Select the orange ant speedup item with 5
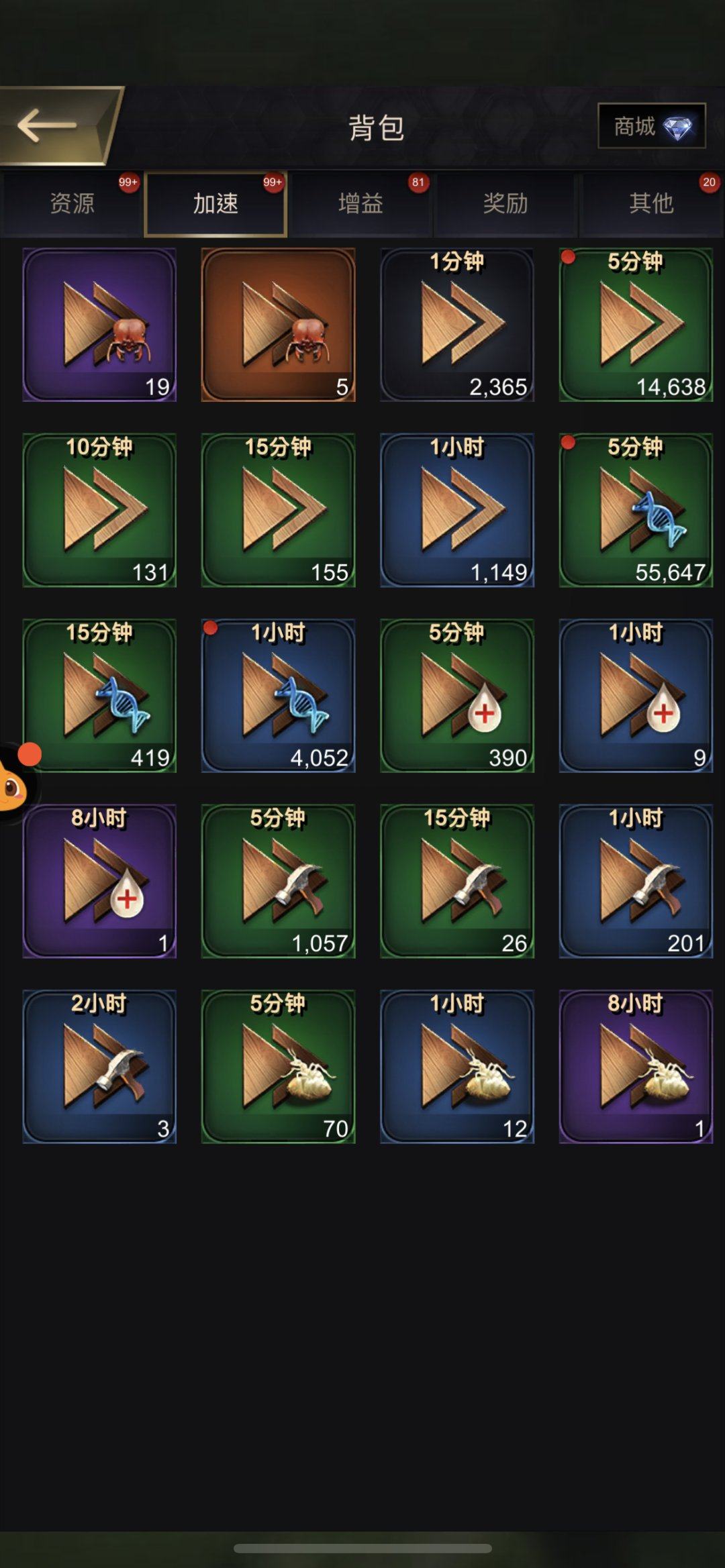725x1568 pixels. (278, 325)
